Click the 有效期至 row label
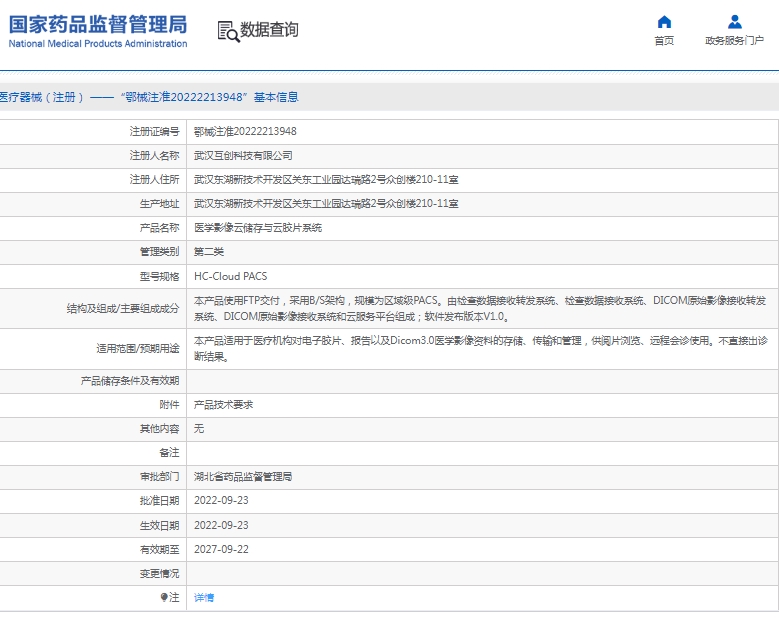779x618 pixels. point(159,549)
